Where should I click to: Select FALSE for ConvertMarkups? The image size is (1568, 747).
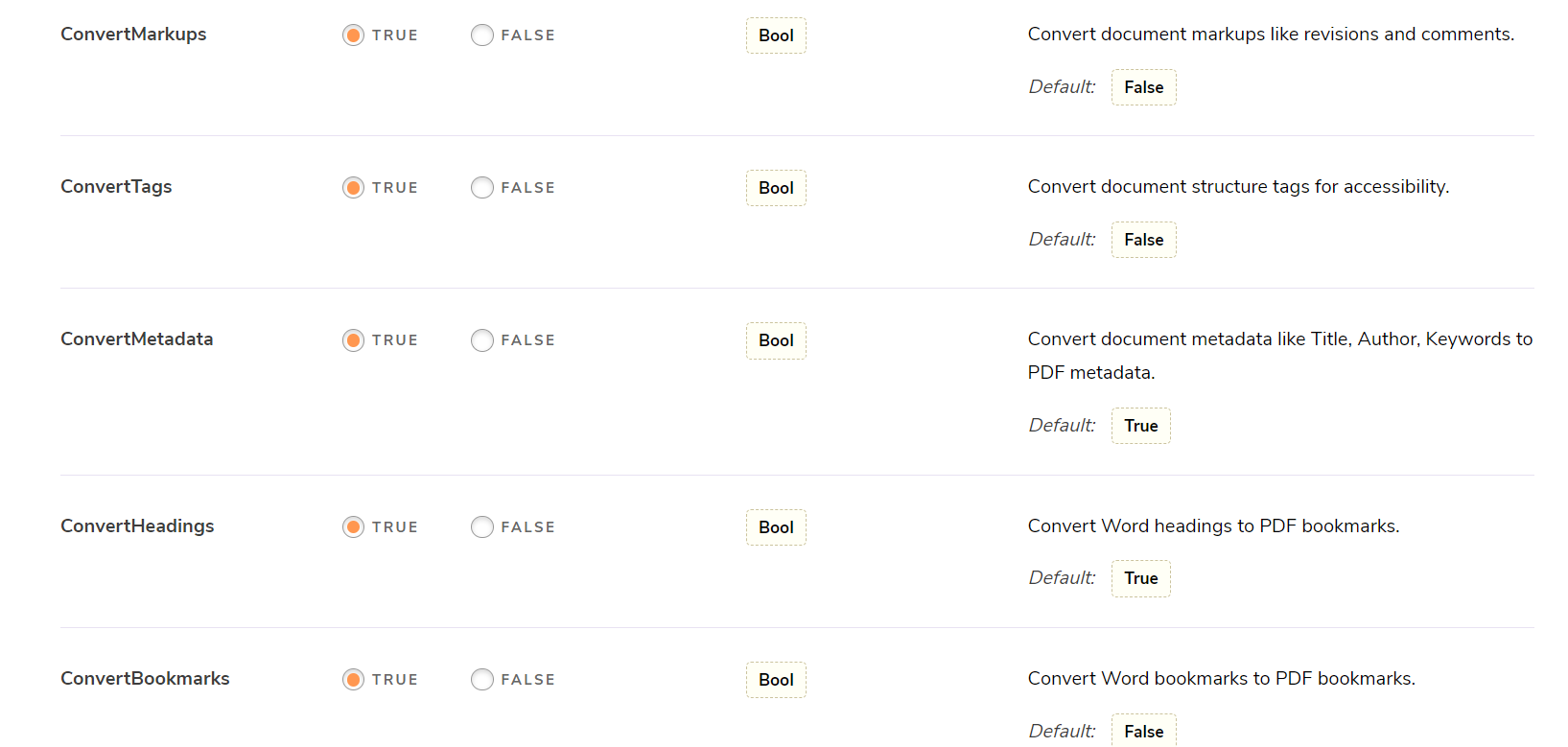coord(482,35)
